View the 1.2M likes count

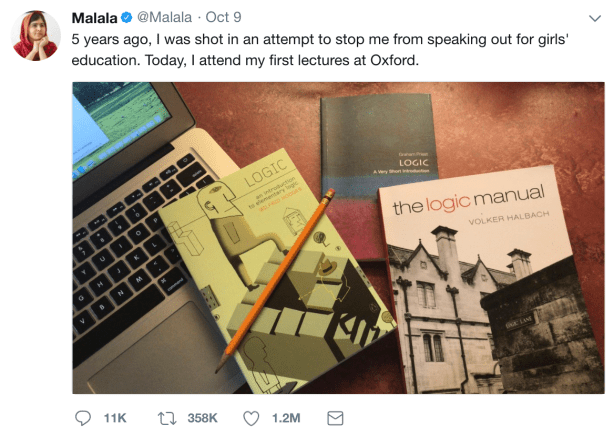(x=287, y=417)
